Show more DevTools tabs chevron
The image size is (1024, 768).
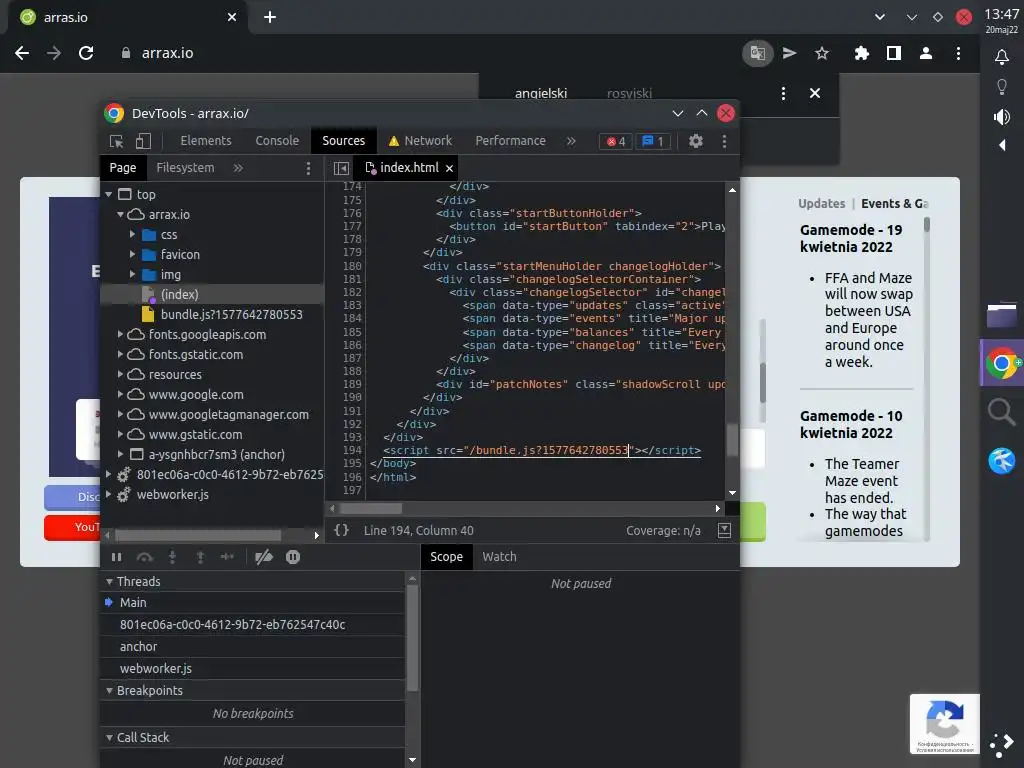pyautogui.click(x=571, y=141)
